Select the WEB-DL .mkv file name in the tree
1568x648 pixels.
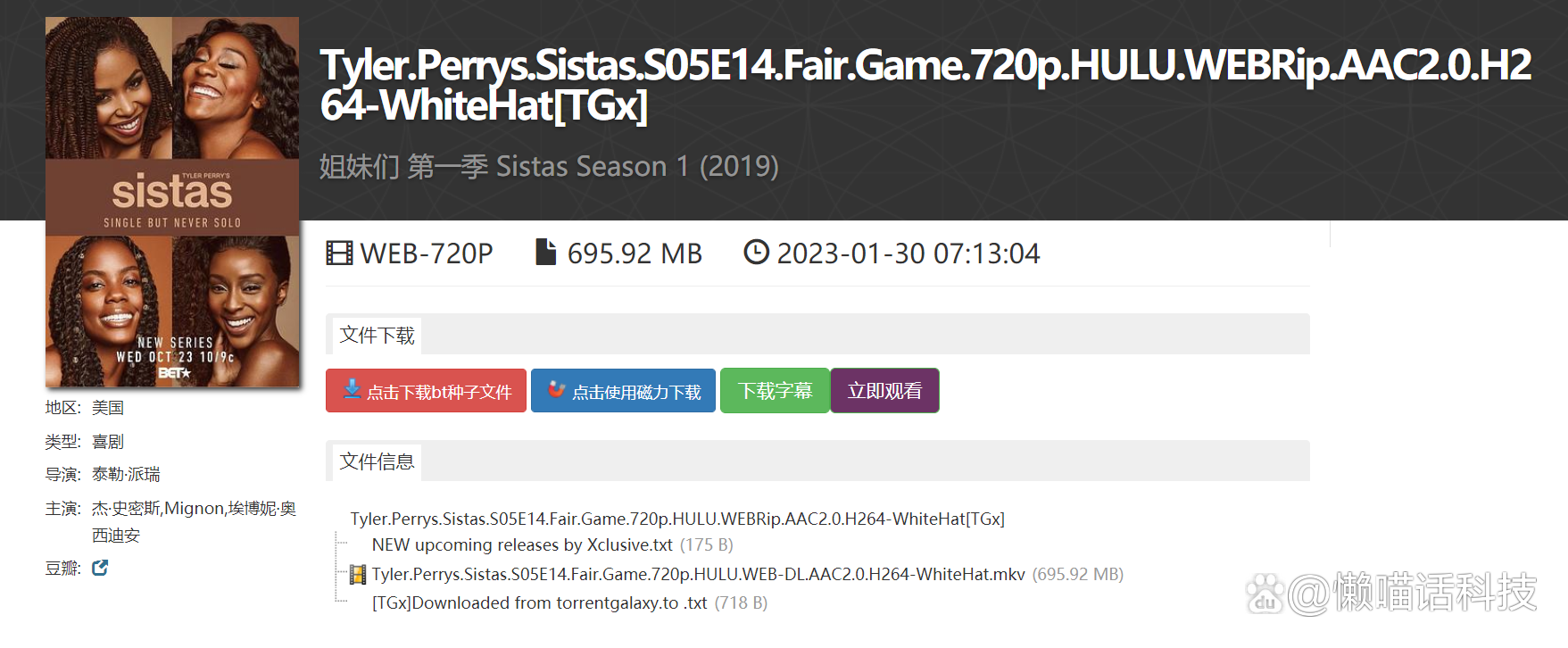pos(698,575)
